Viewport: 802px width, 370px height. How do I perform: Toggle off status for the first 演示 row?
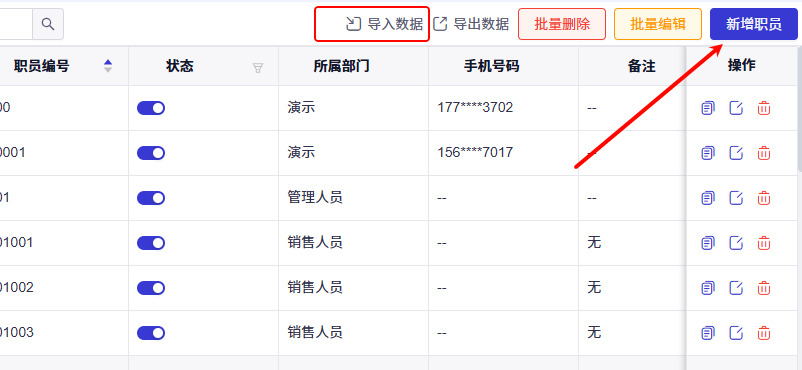pos(151,108)
